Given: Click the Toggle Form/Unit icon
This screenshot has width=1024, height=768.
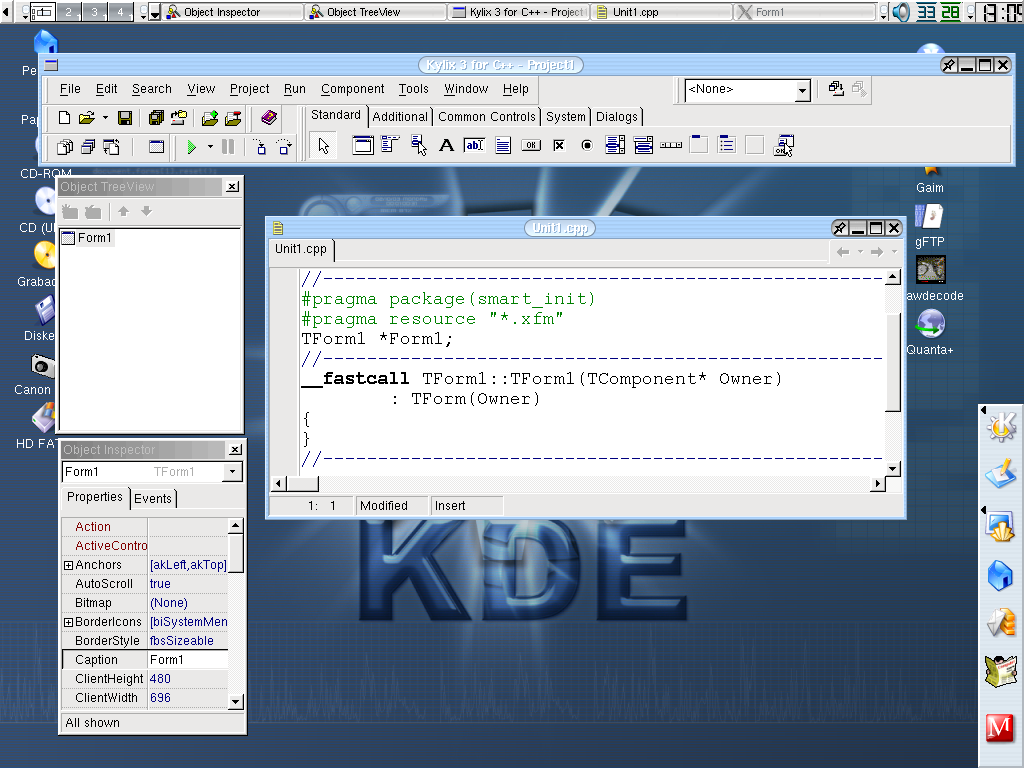Looking at the screenshot, I should 112,147.
